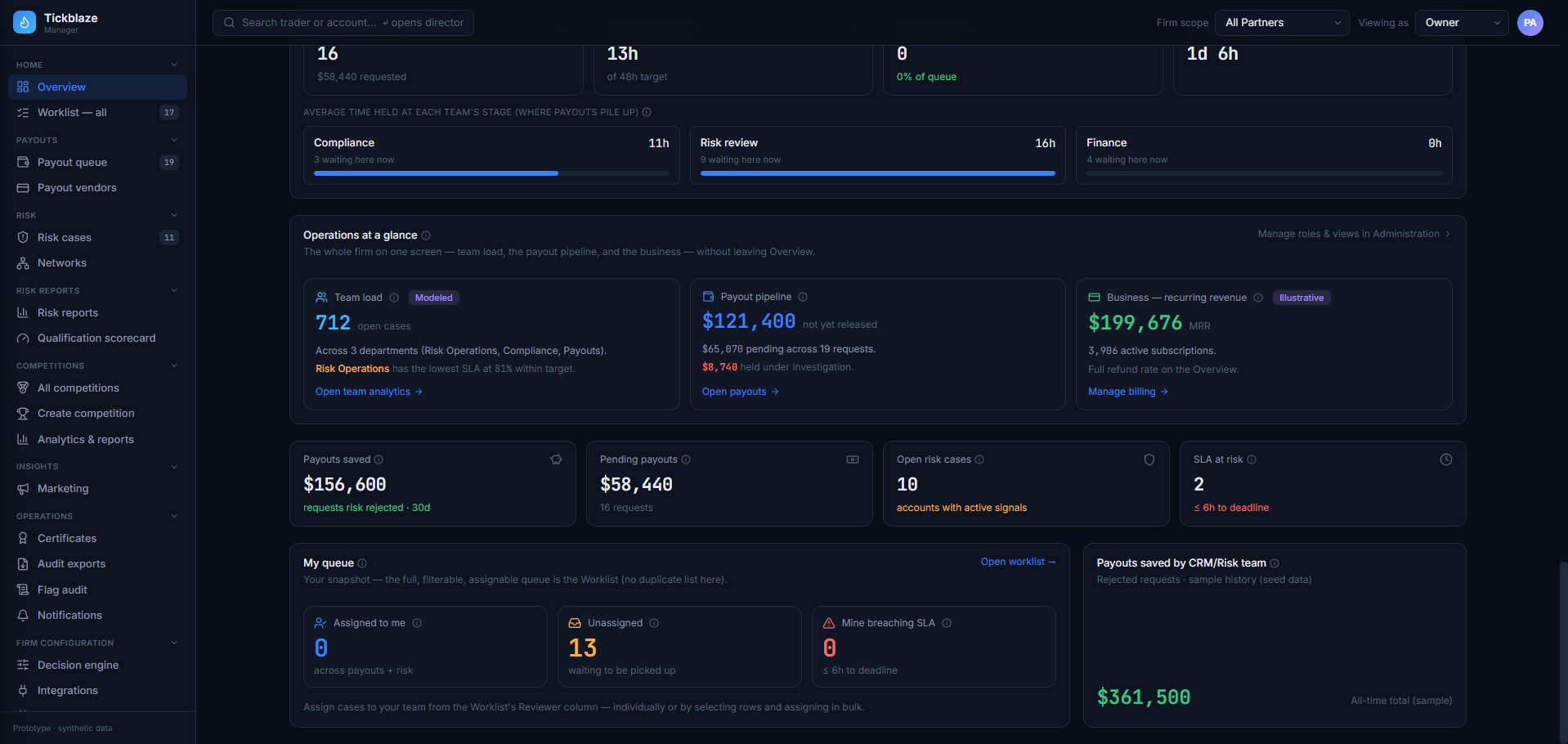Click the piggy bank icon on Payouts saved card
Screen dimensions: 1568x744
(x=556, y=459)
